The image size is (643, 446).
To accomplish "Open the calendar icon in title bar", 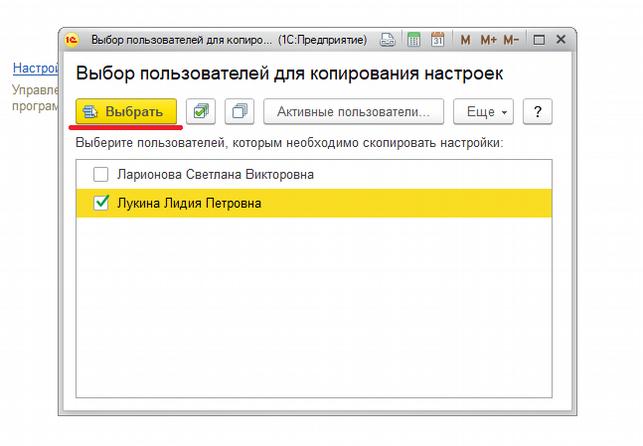I will [x=438, y=40].
